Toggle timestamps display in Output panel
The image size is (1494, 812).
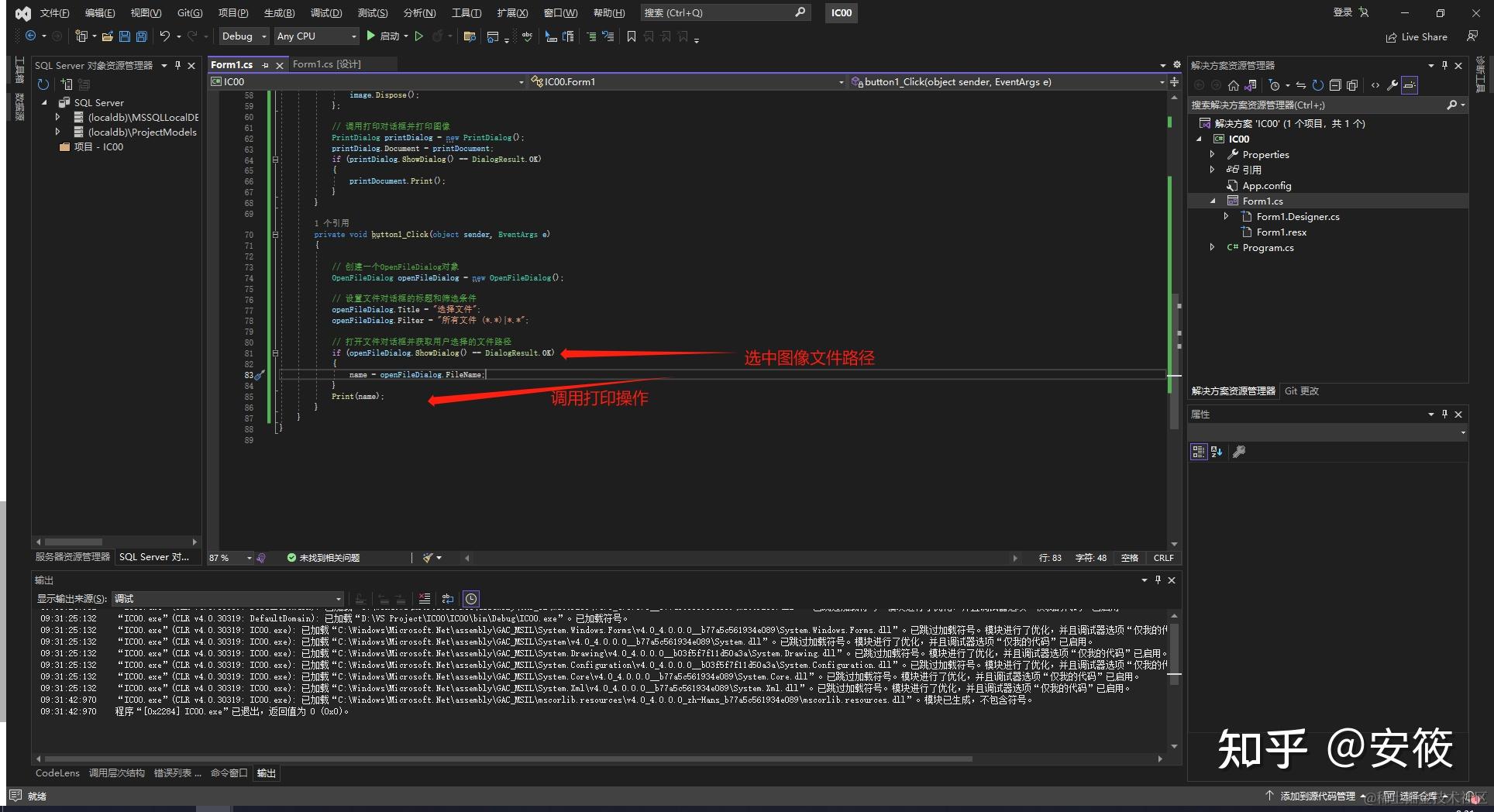pos(470,599)
